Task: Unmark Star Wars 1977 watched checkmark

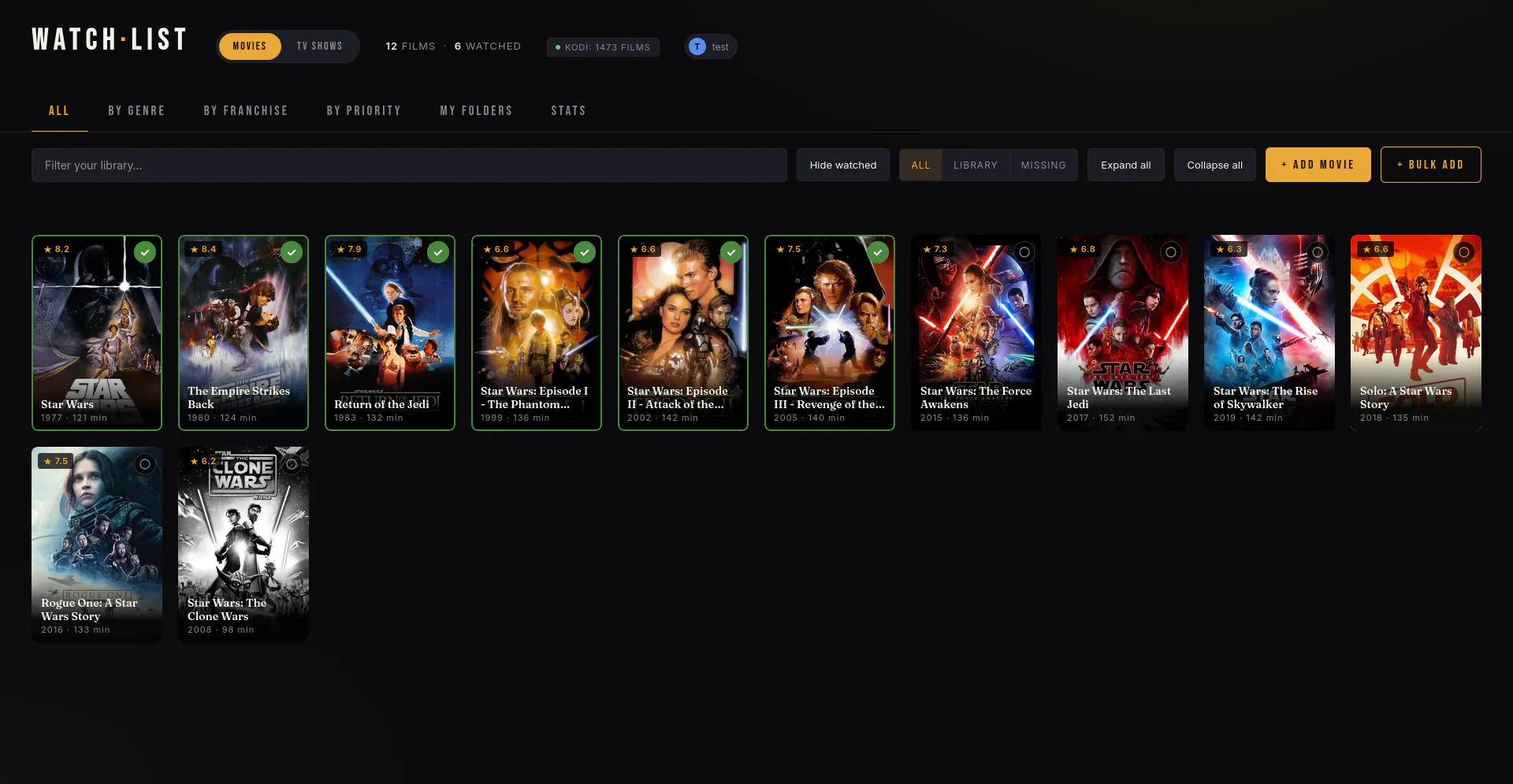Action: pos(145,252)
